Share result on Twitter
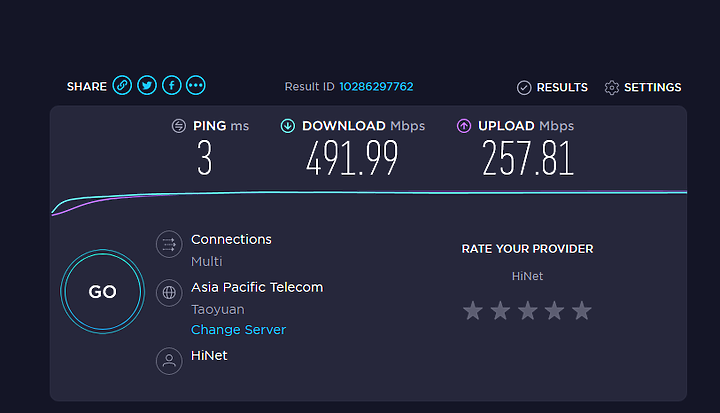This screenshot has height=413, width=720. coord(147,85)
